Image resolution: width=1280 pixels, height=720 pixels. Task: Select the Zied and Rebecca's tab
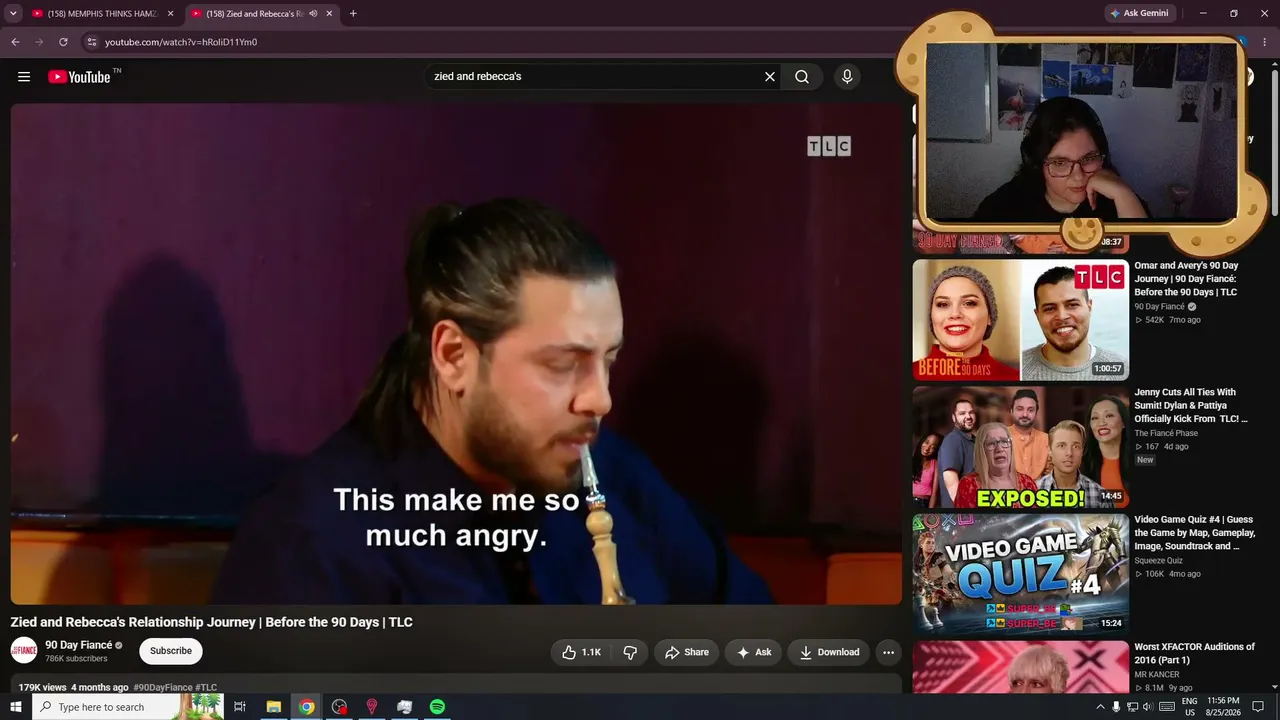click(262, 14)
